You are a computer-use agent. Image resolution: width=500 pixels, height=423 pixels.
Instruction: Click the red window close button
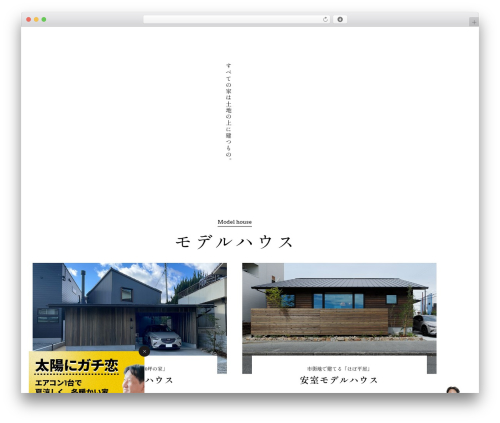pos(29,19)
